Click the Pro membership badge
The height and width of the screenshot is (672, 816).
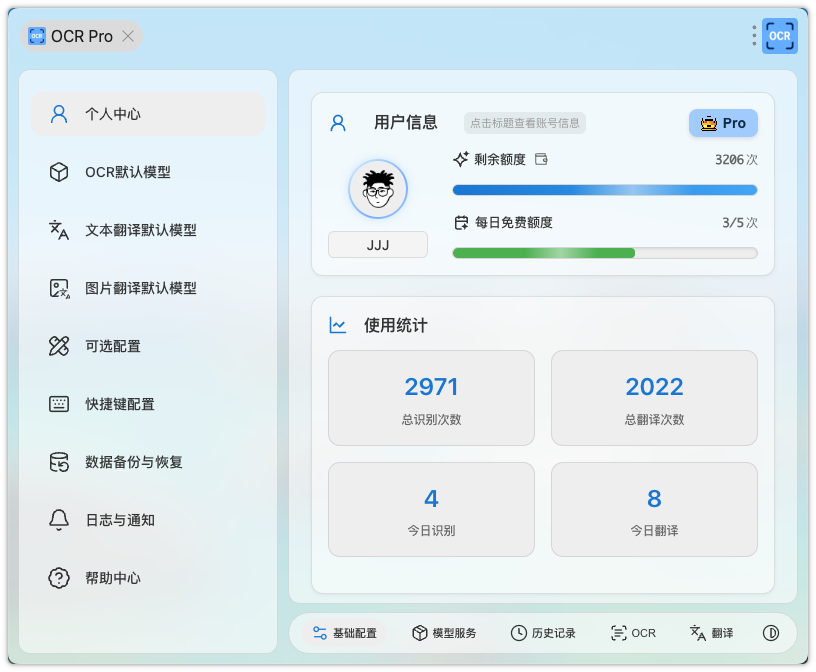coord(723,123)
